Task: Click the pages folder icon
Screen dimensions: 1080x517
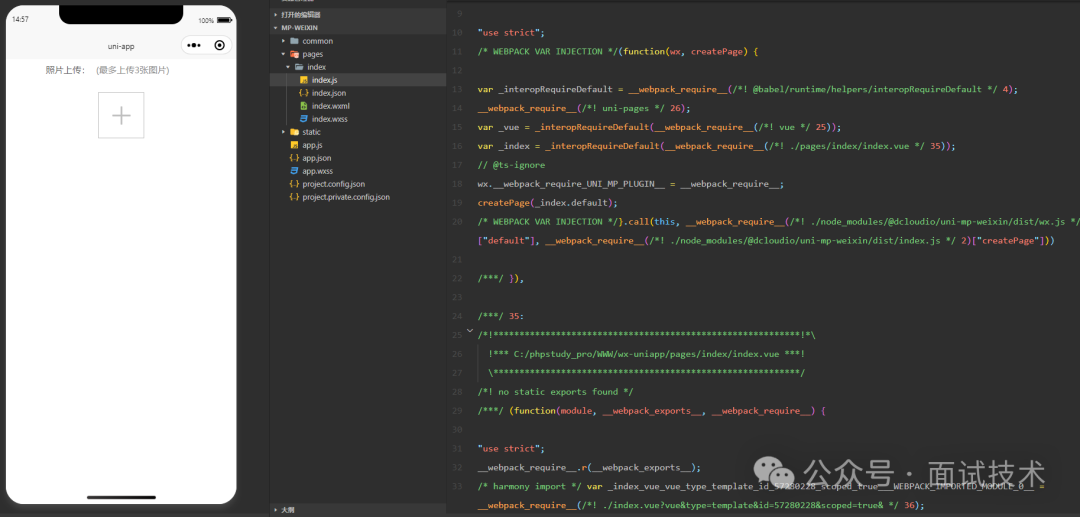Action: click(294, 54)
